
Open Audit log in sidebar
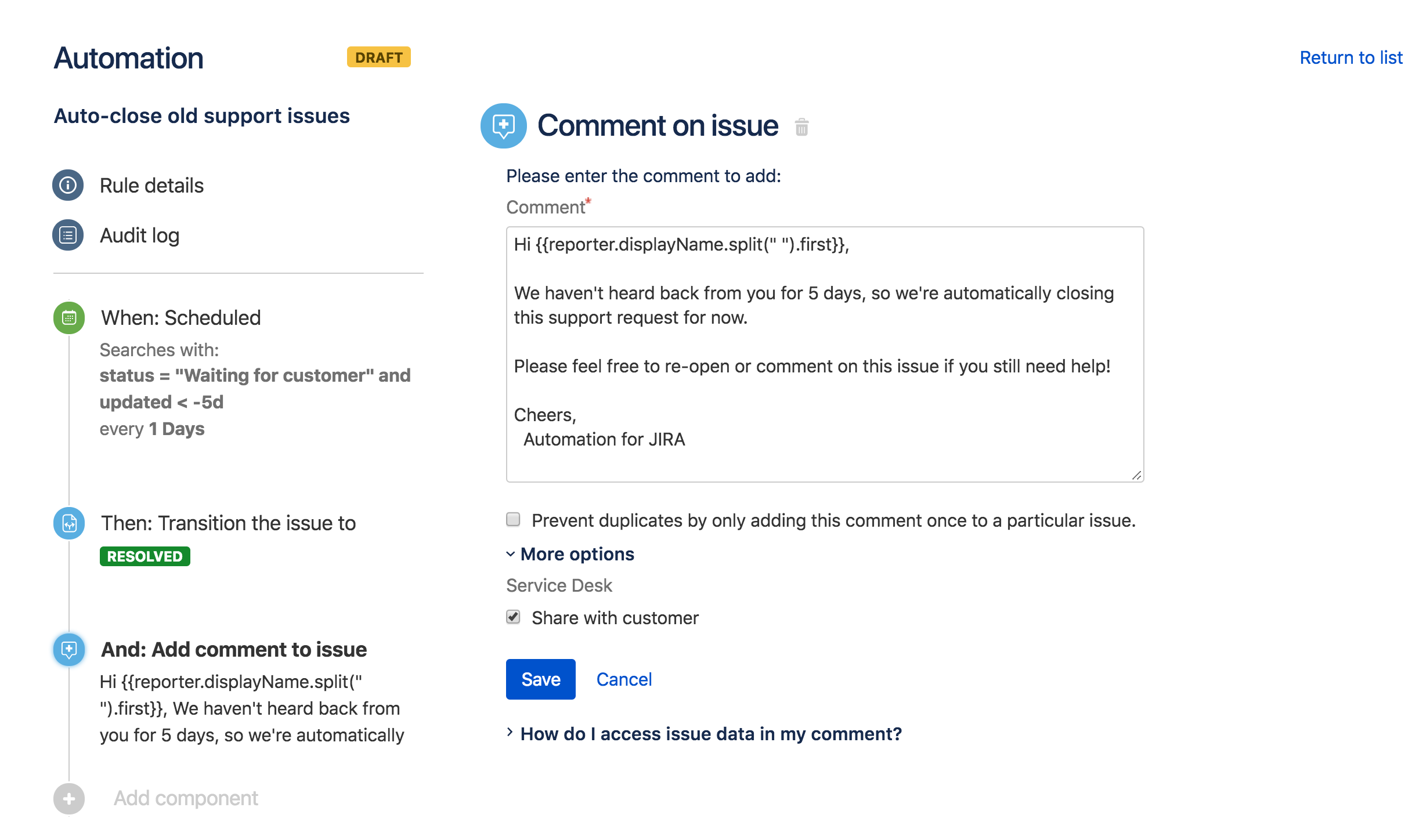pos(139,236)
